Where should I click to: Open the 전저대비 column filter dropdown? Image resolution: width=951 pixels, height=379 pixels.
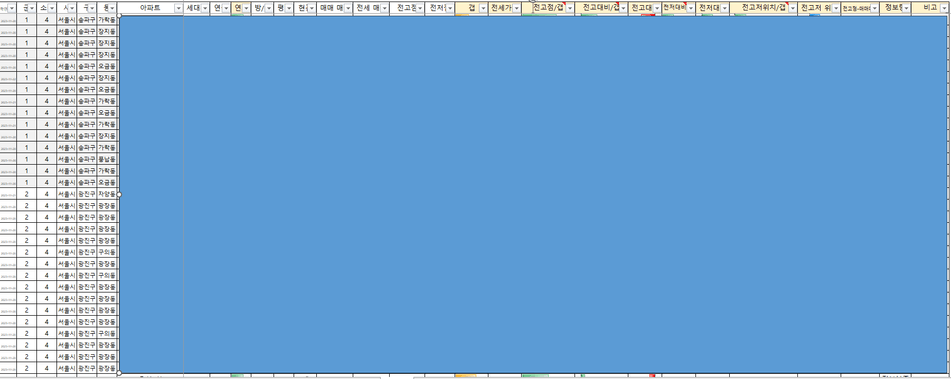coord(690,8)
